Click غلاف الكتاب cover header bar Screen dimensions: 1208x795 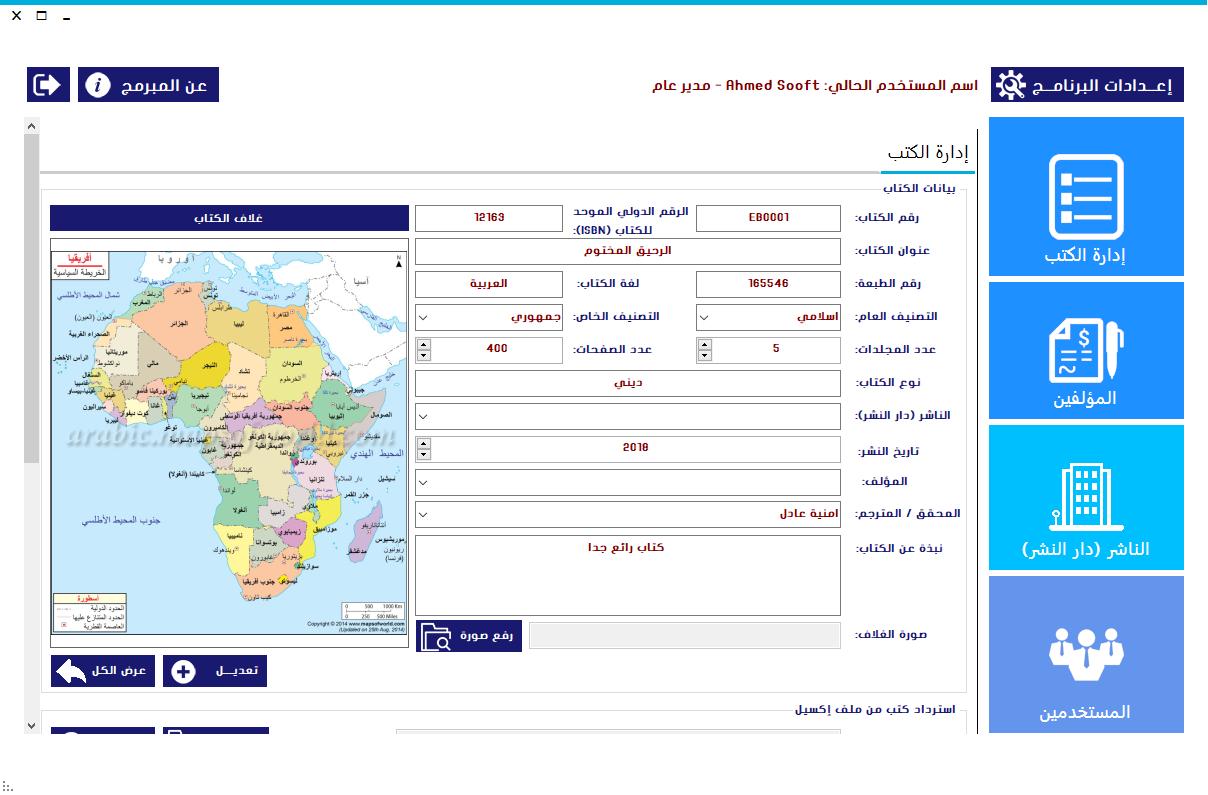229,218
